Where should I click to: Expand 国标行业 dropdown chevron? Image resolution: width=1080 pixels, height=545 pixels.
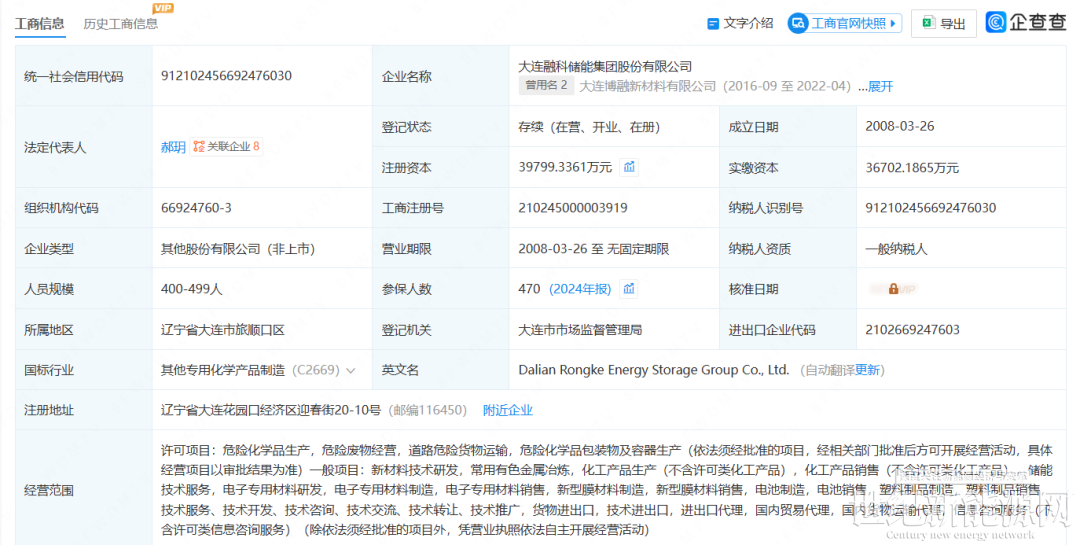pyautogui.click(x=351, y=371)
